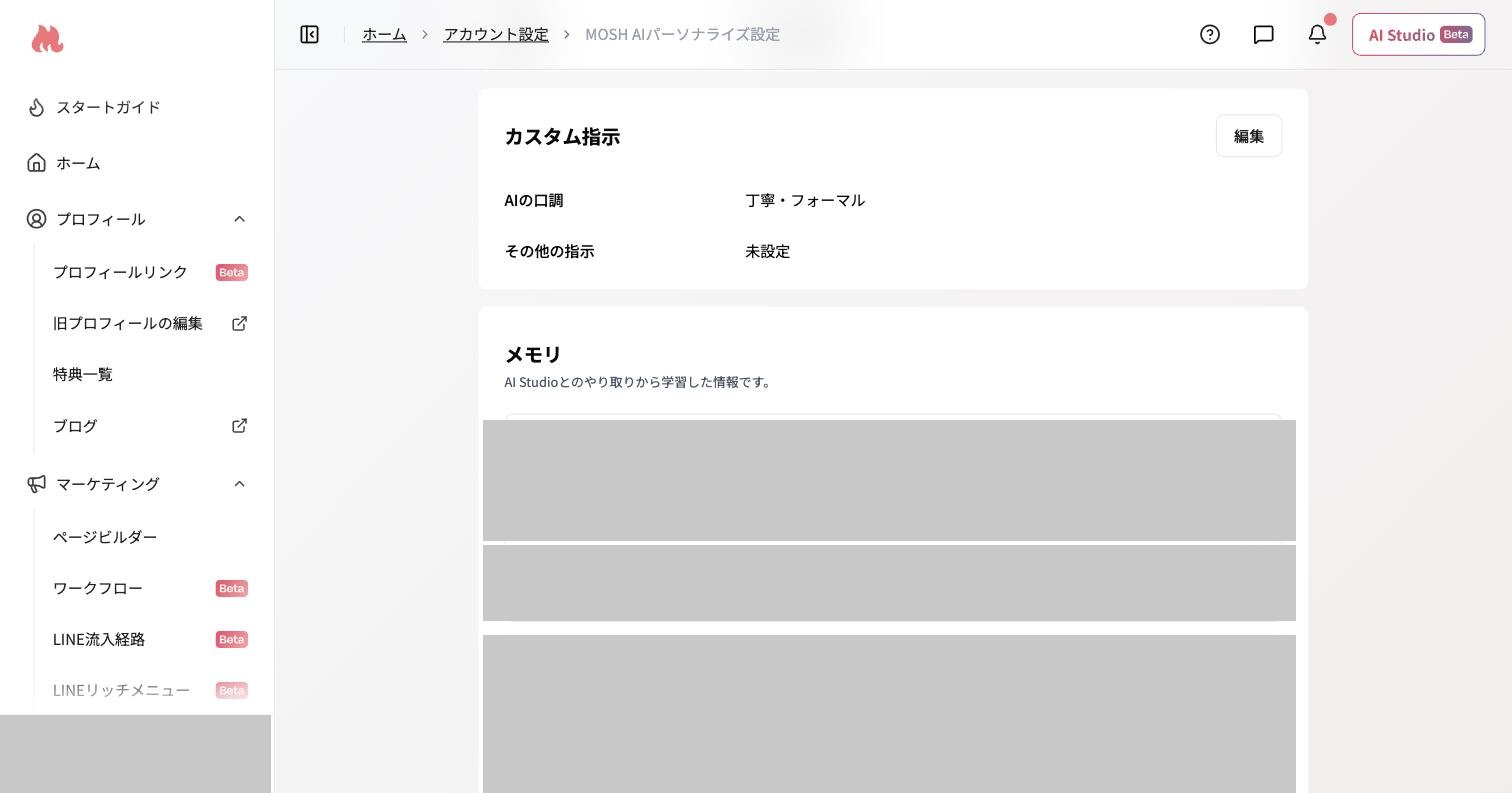Click the Beta badge beside LINE流入経路
Screen dimensions: 1512x793
[232, 639]
